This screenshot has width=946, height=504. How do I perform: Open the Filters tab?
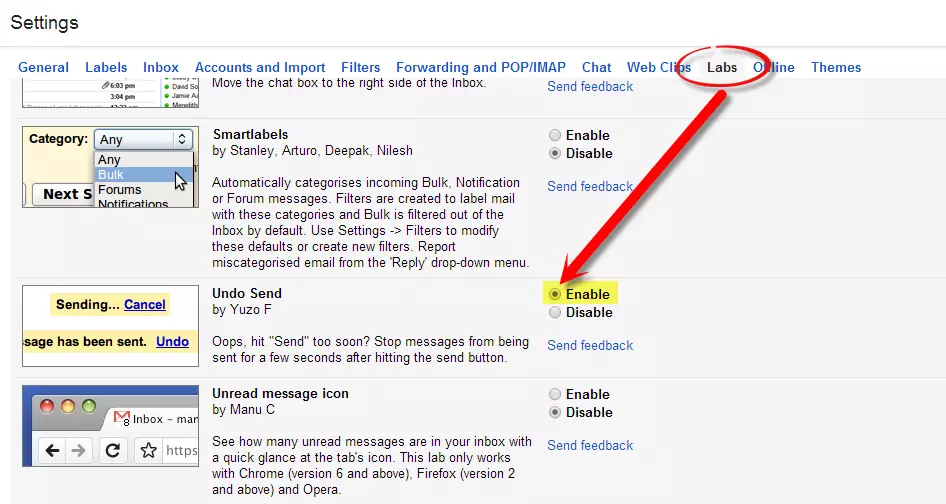point(361,67)
